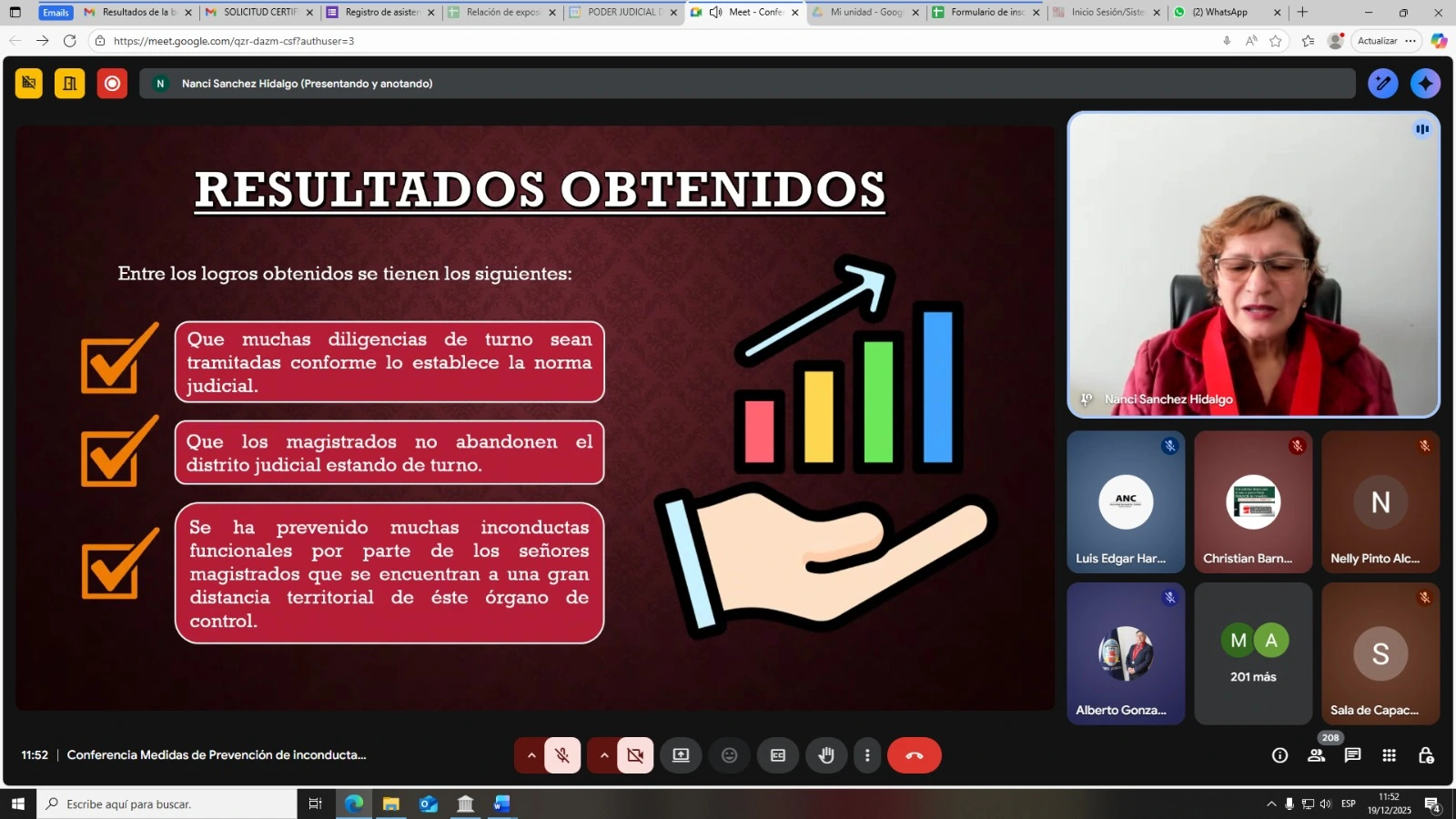Open the meeting chat panel
Image resolution: width=1456 pixels, height=819 pixels.
click(1352, 755)
